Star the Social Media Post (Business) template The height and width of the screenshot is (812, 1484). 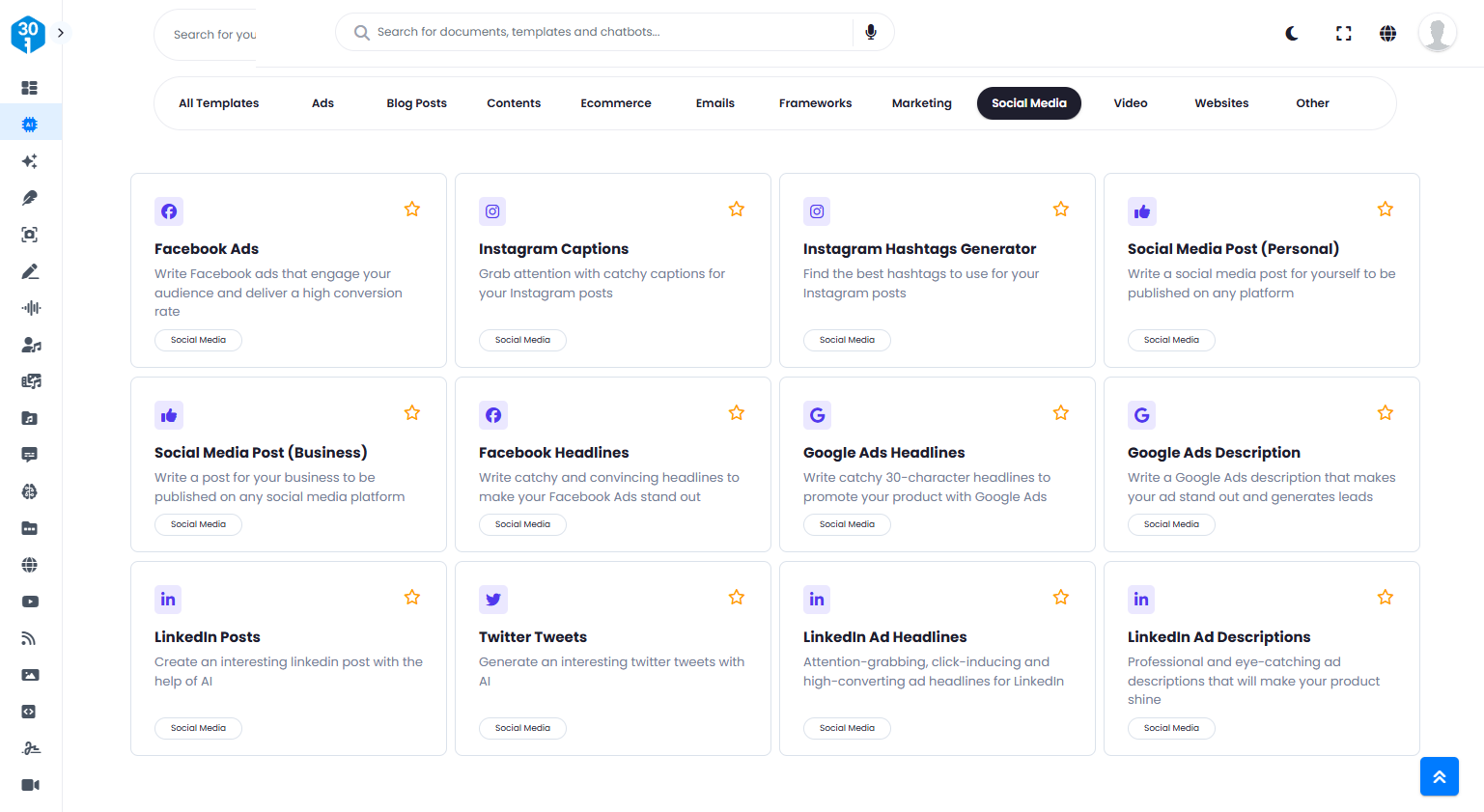coord(412,413)
